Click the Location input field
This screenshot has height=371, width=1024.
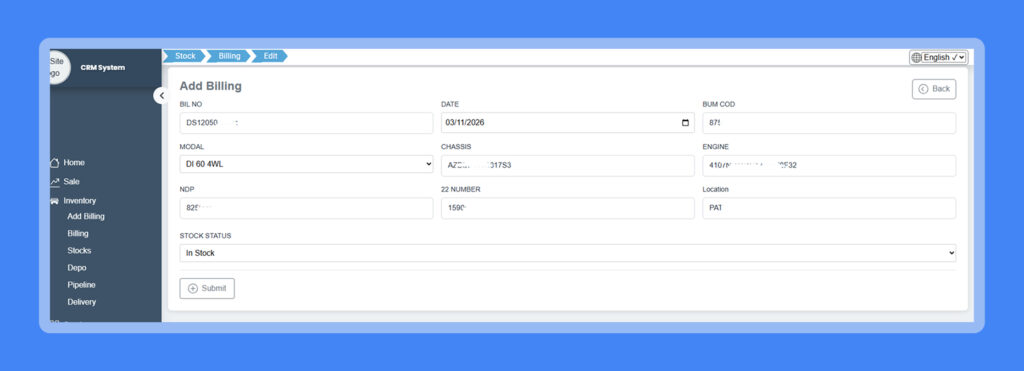click(x=829, y=208)
